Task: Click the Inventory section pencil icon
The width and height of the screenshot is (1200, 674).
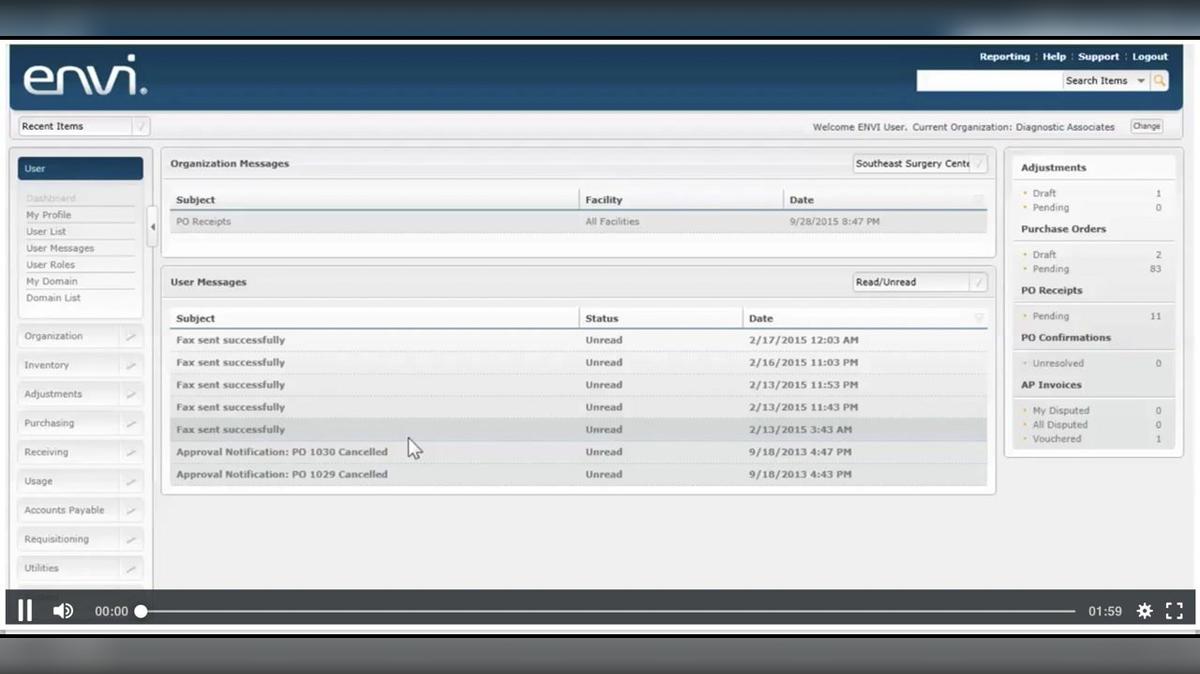Action: click(x=130, y=365)
